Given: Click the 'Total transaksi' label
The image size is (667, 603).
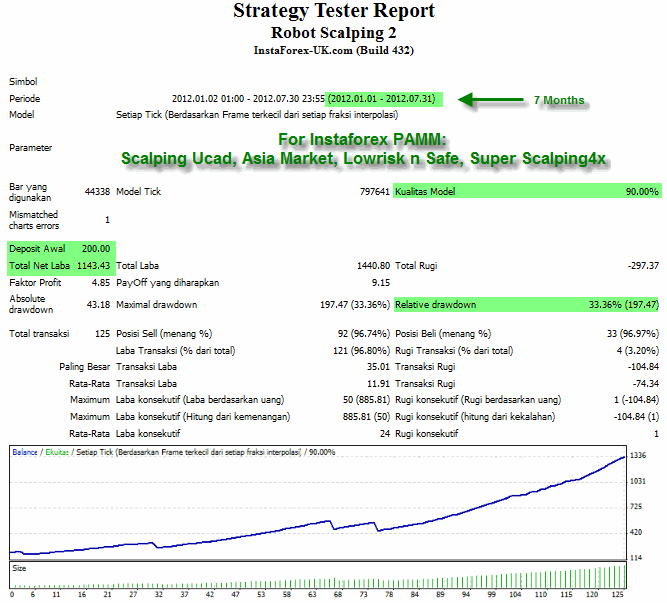Looking at the screenshot, I should coord(39,334).
